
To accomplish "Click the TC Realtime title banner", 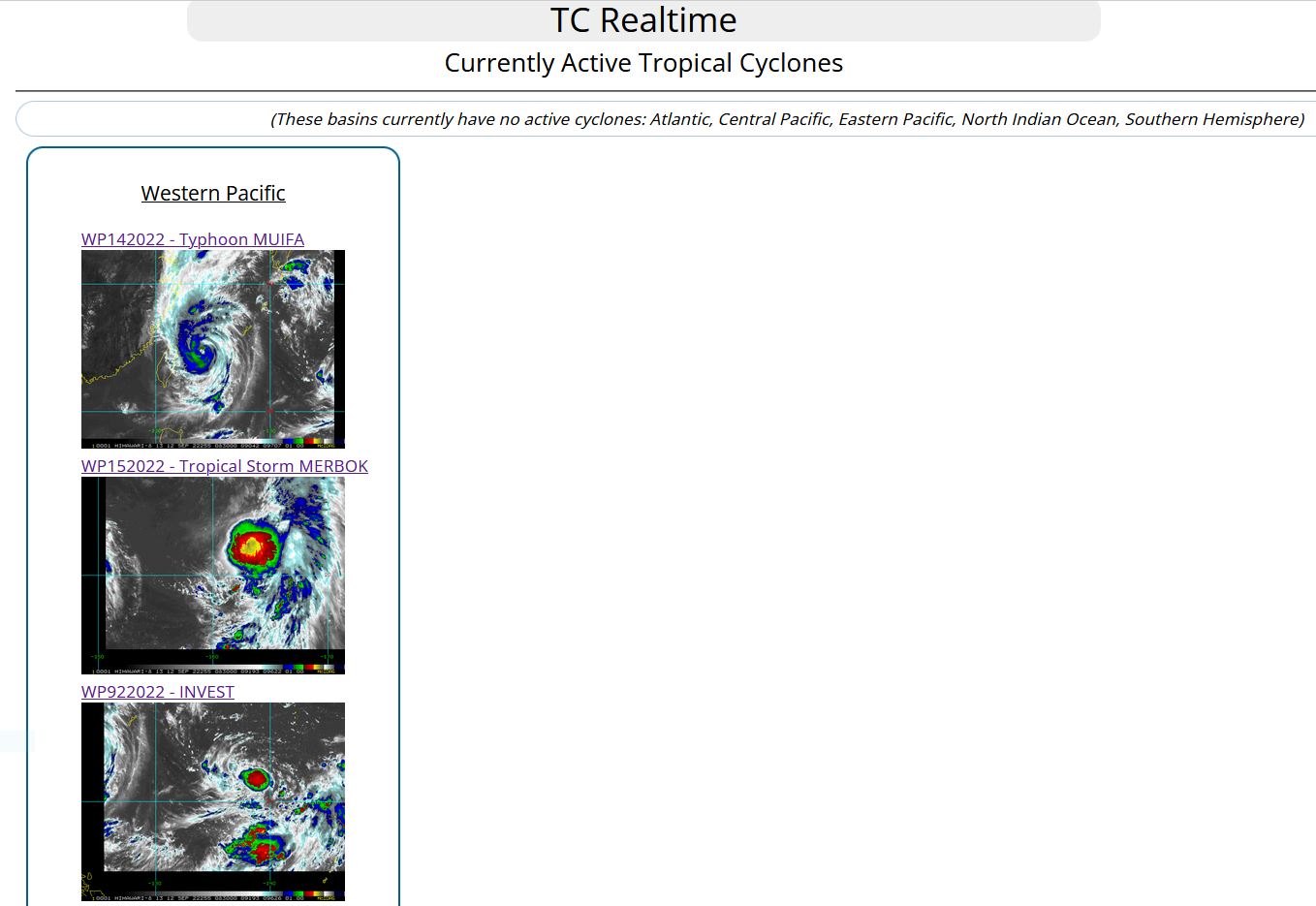I will click(642, 20).
